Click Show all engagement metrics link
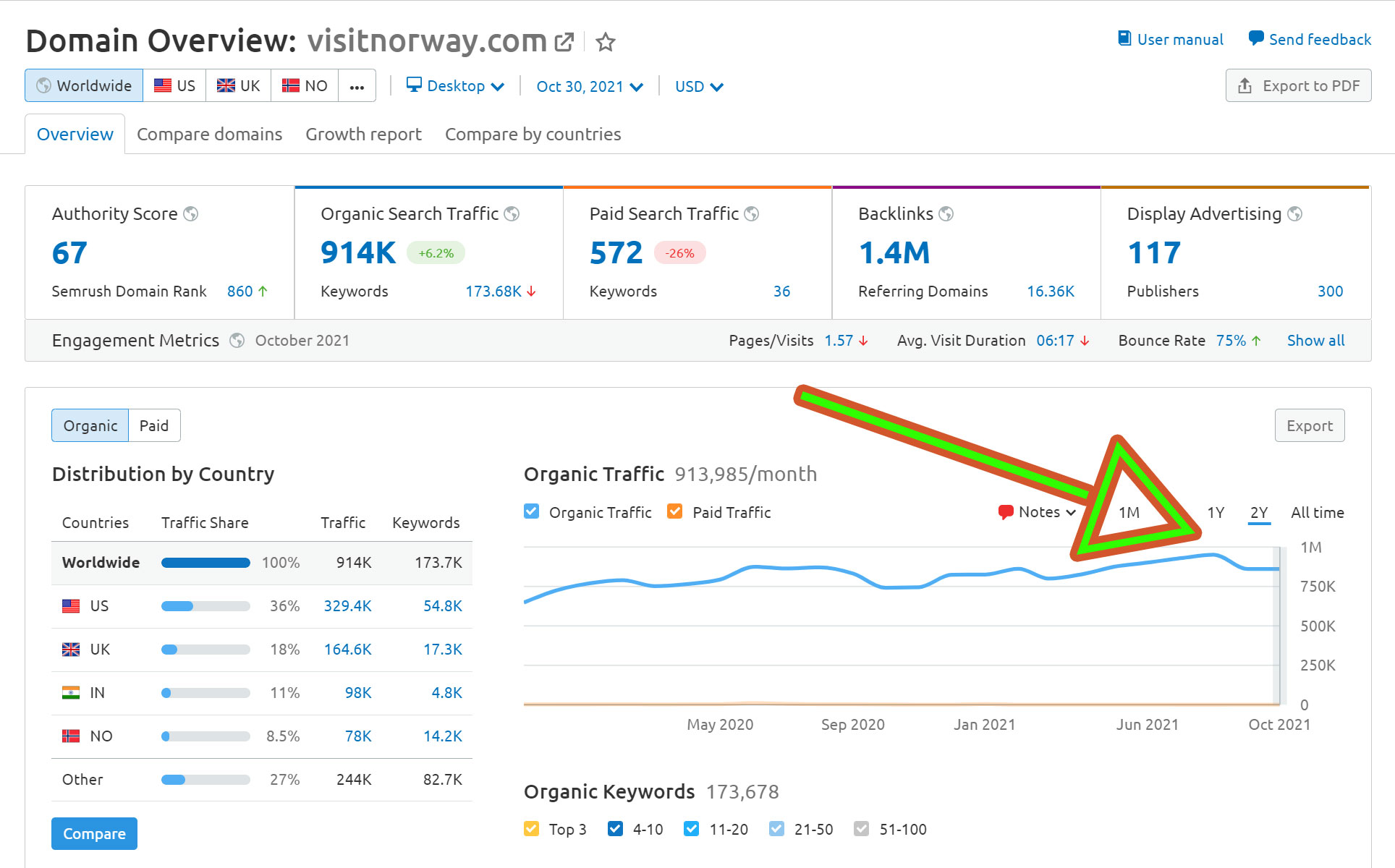Screen dimensions: 1395x868 [1315, 341]
